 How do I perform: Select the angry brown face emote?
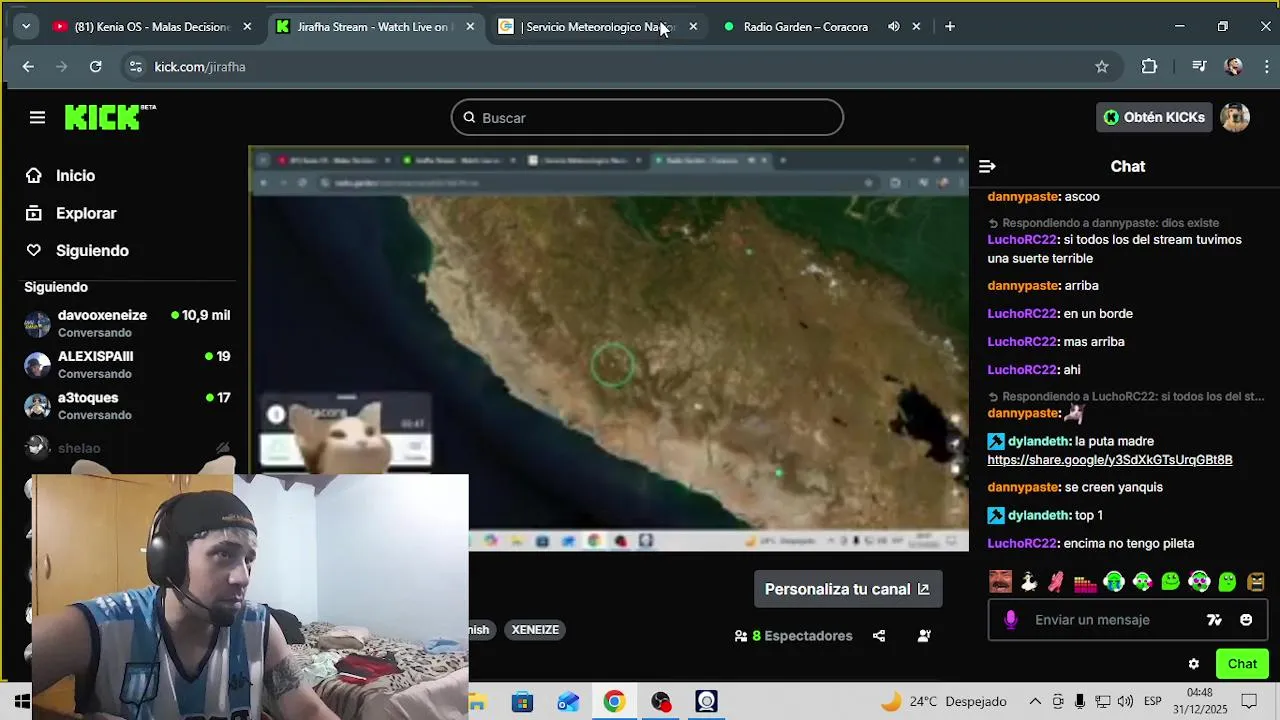coord(1256,581)
